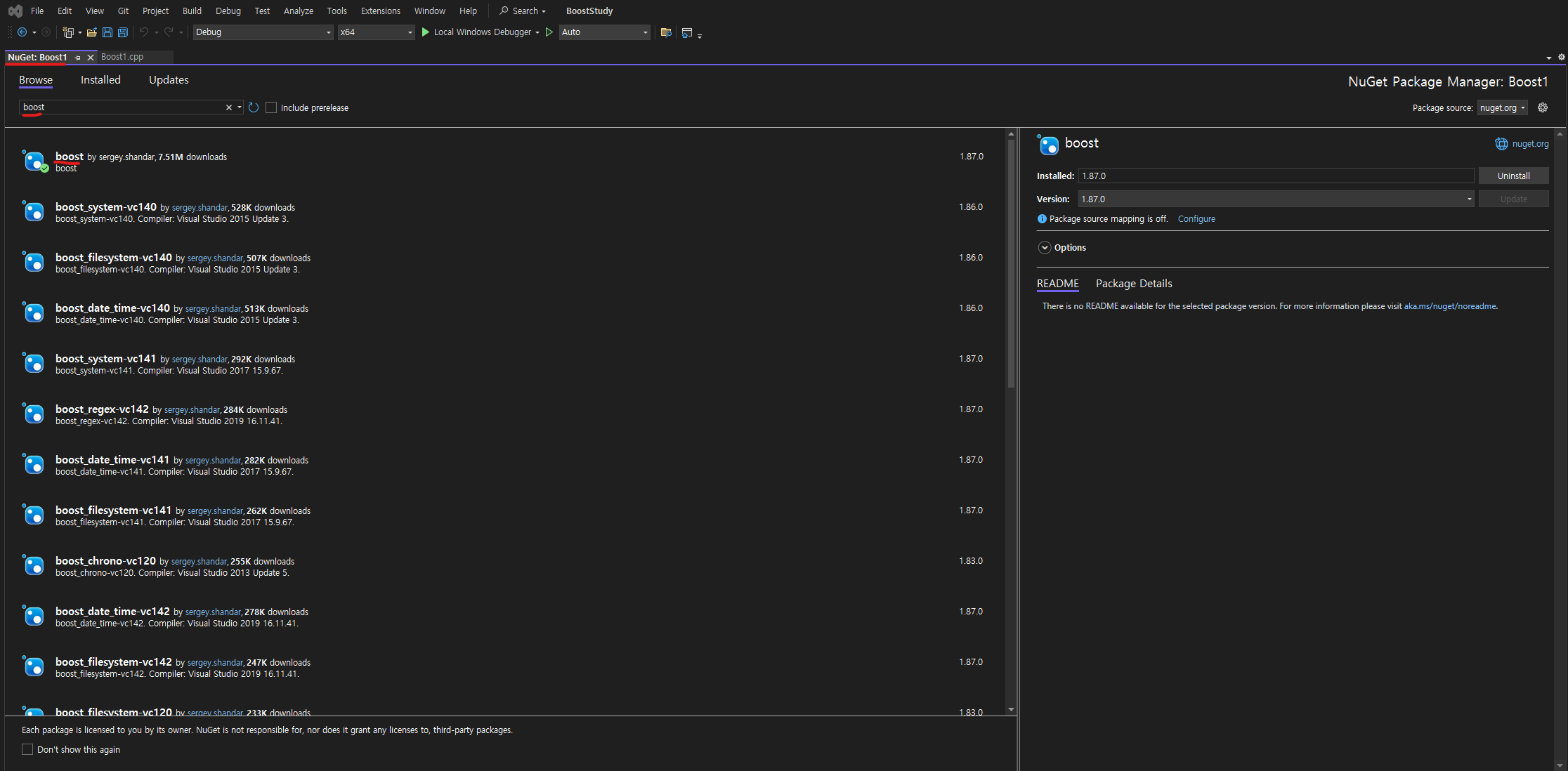Open NuGet package source settings gear
1568x771 pixels.
[1543, 107]
